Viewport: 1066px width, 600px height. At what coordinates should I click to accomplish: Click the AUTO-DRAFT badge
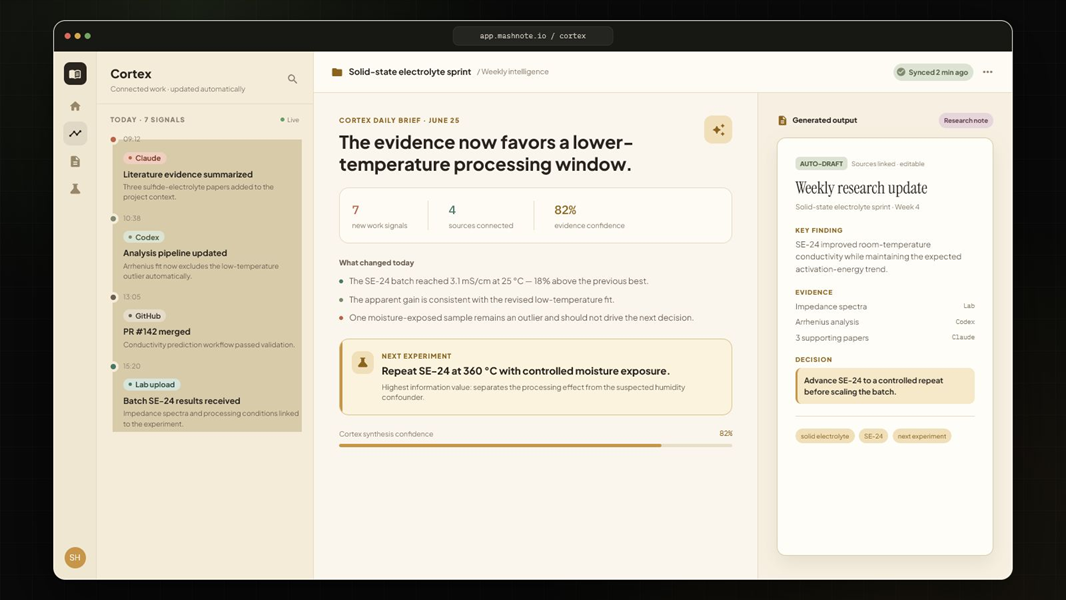tap(821, 164)
